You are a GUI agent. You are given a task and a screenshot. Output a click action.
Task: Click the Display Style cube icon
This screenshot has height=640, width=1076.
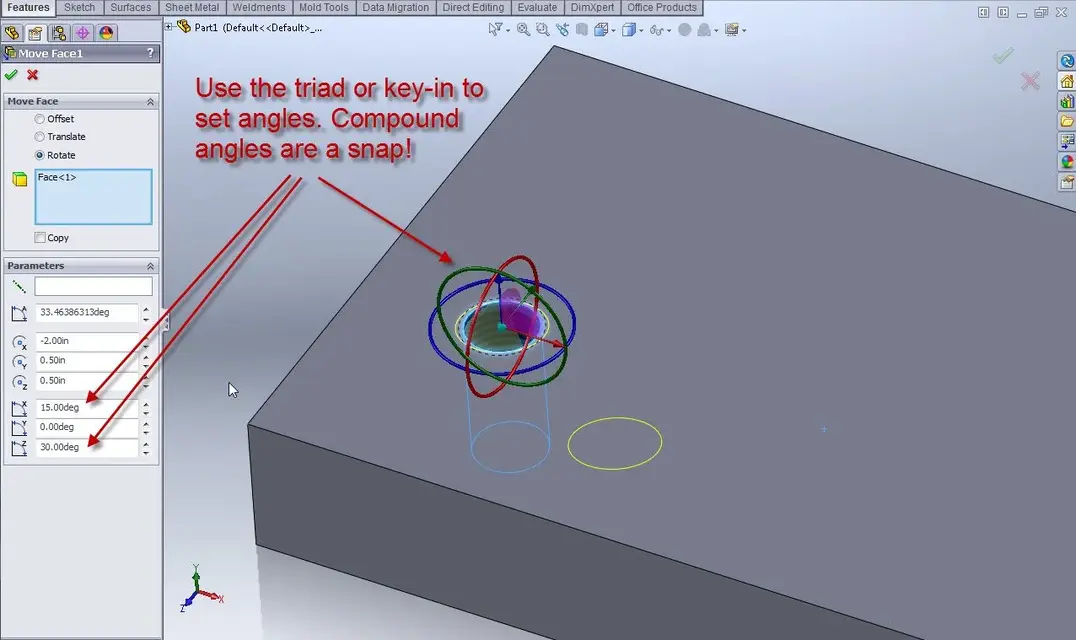[x=628, y=29]
